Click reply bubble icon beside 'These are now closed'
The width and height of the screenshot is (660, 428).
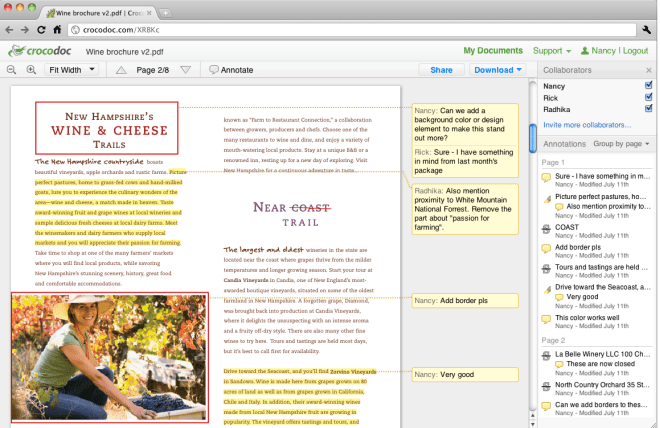click(x=559, y=364)
